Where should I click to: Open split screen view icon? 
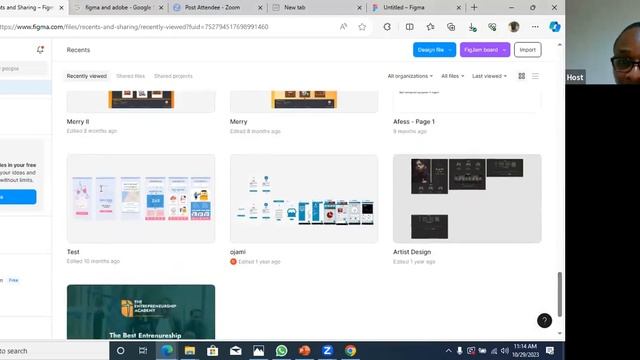409,27
